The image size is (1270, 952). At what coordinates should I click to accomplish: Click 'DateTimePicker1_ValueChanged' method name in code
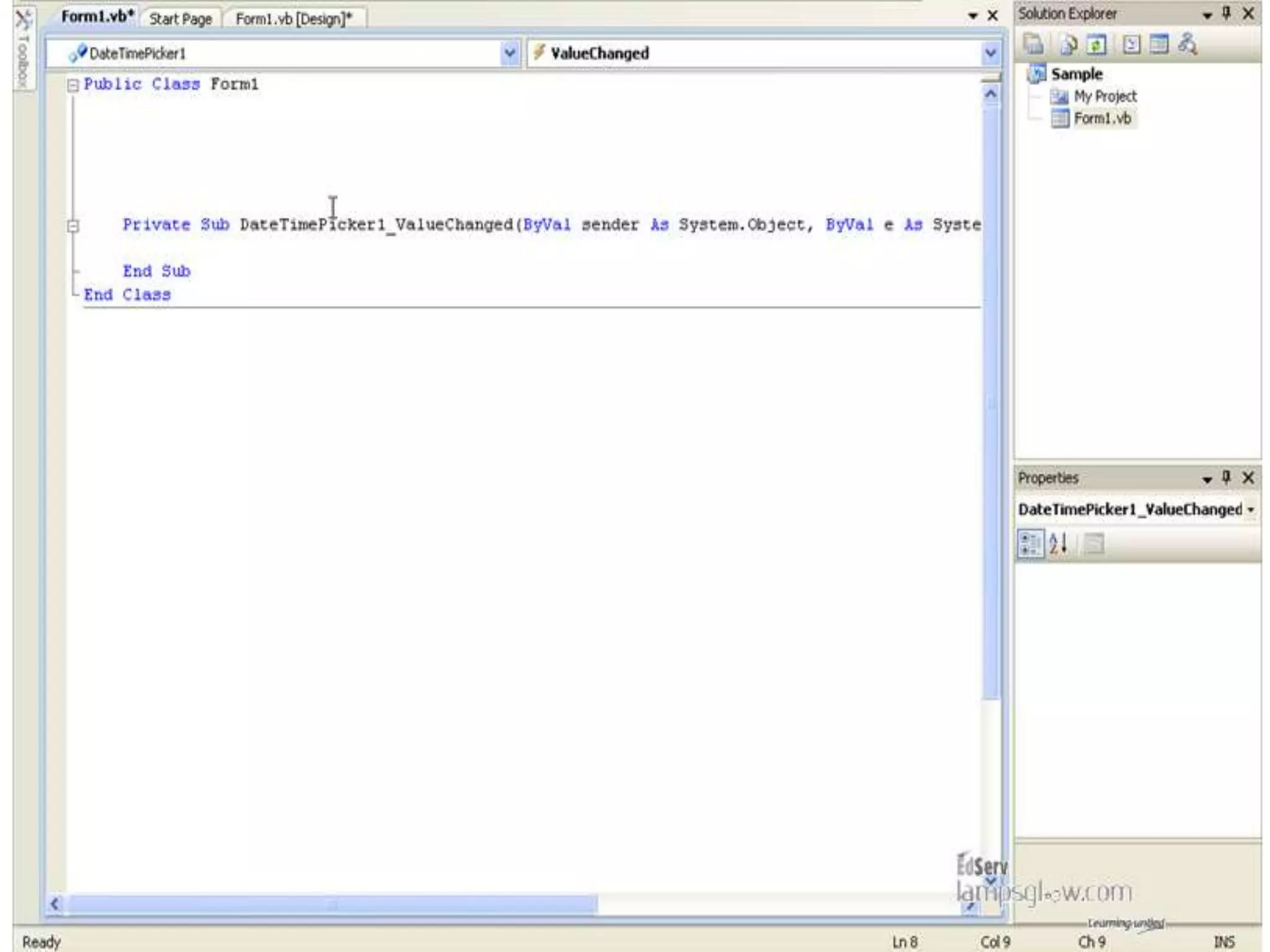376,226
